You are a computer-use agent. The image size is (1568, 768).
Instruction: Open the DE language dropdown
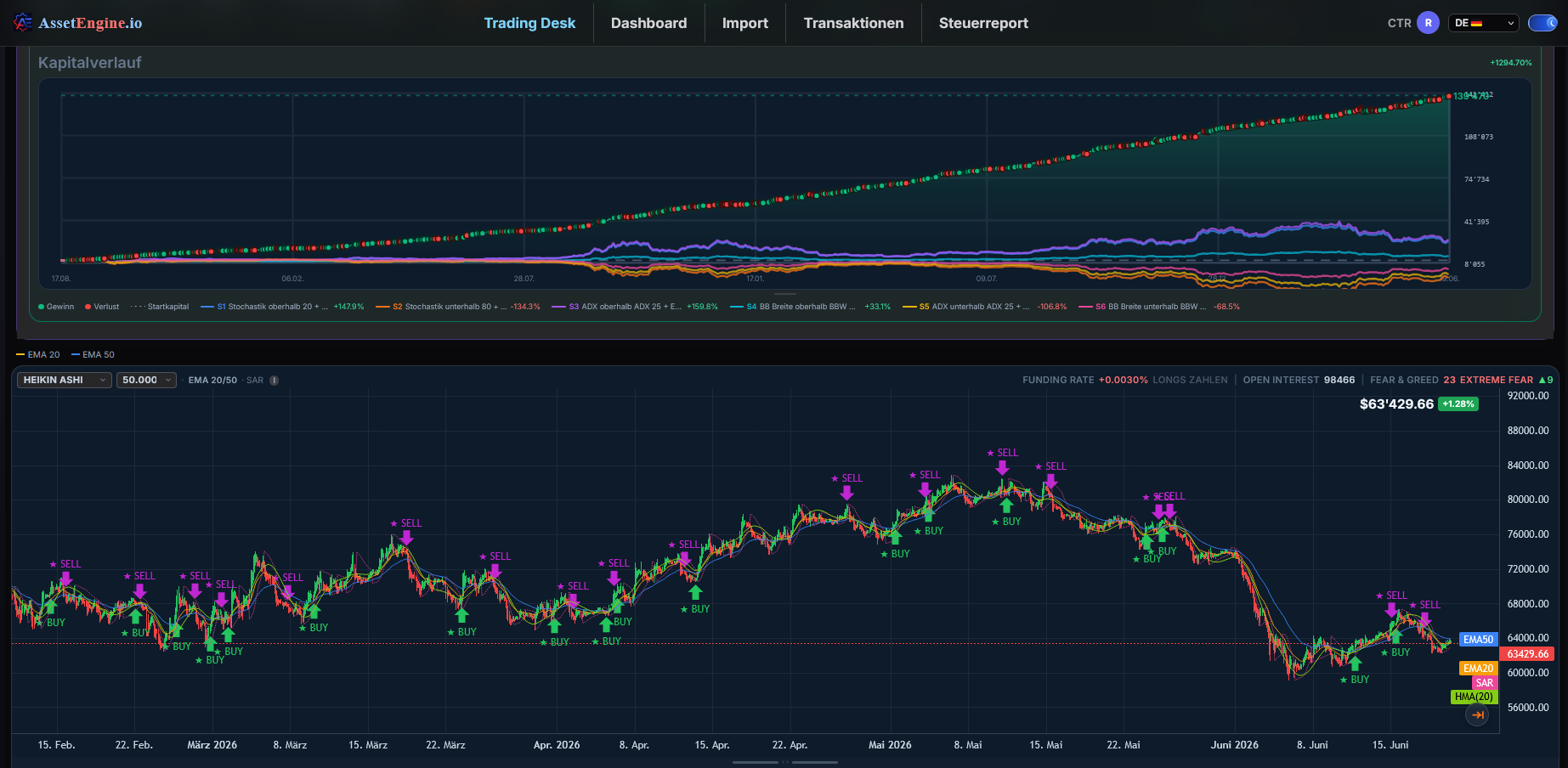pyautogui.click(x=1484, y=23)
